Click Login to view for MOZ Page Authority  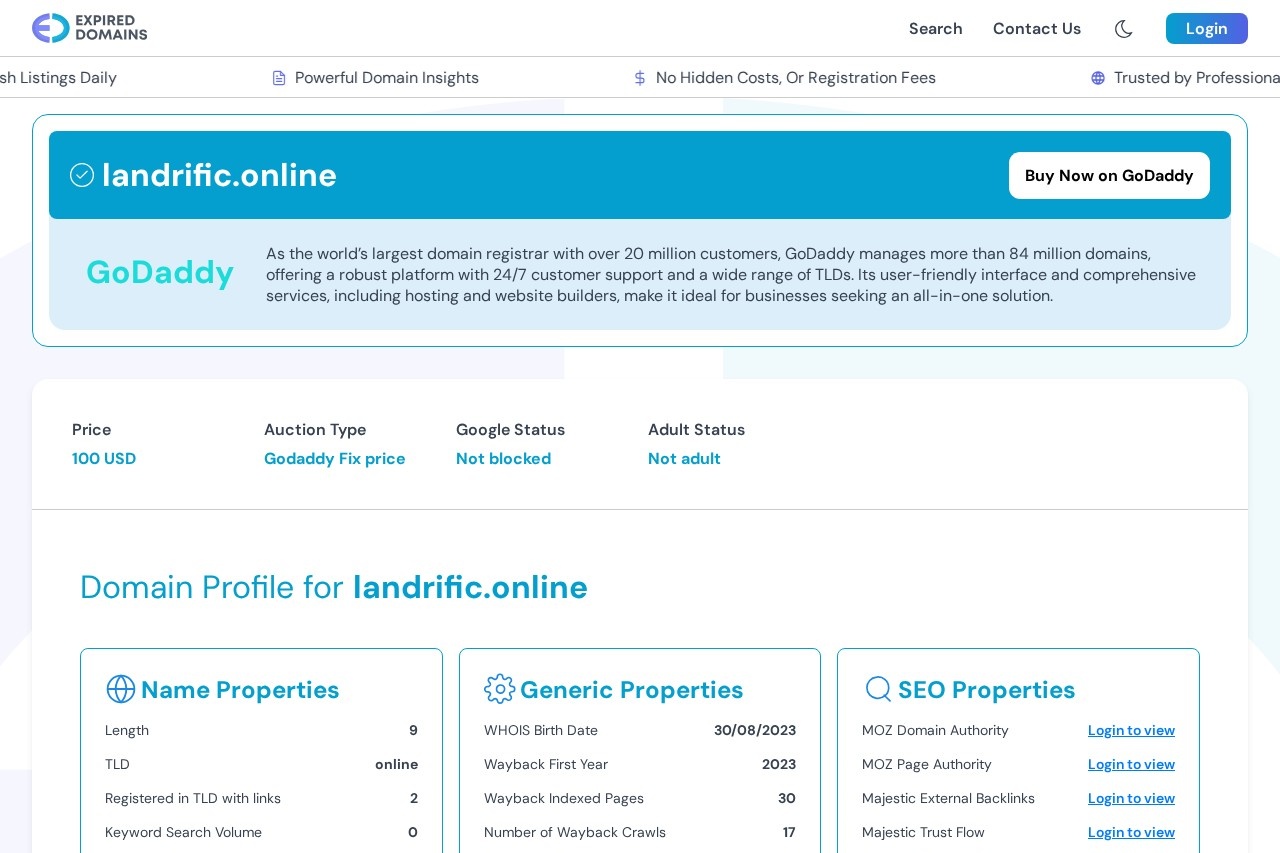1131,765
